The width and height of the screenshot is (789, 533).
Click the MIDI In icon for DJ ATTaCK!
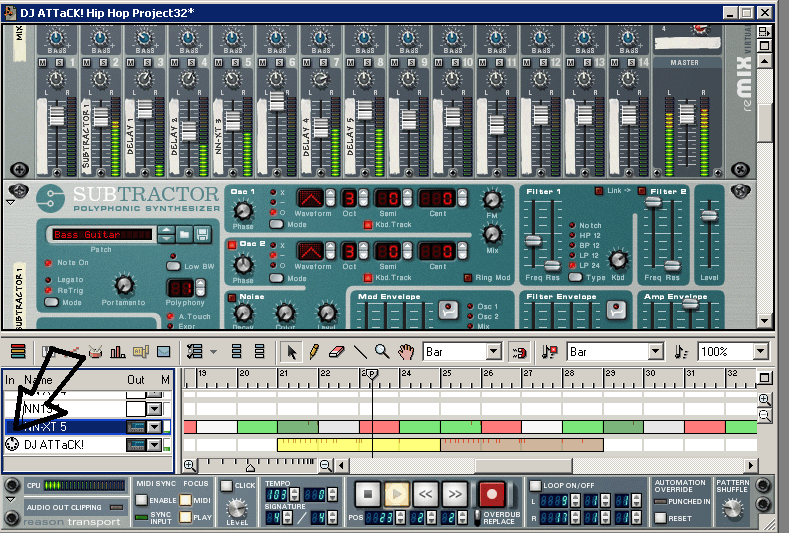click(12, 444)
